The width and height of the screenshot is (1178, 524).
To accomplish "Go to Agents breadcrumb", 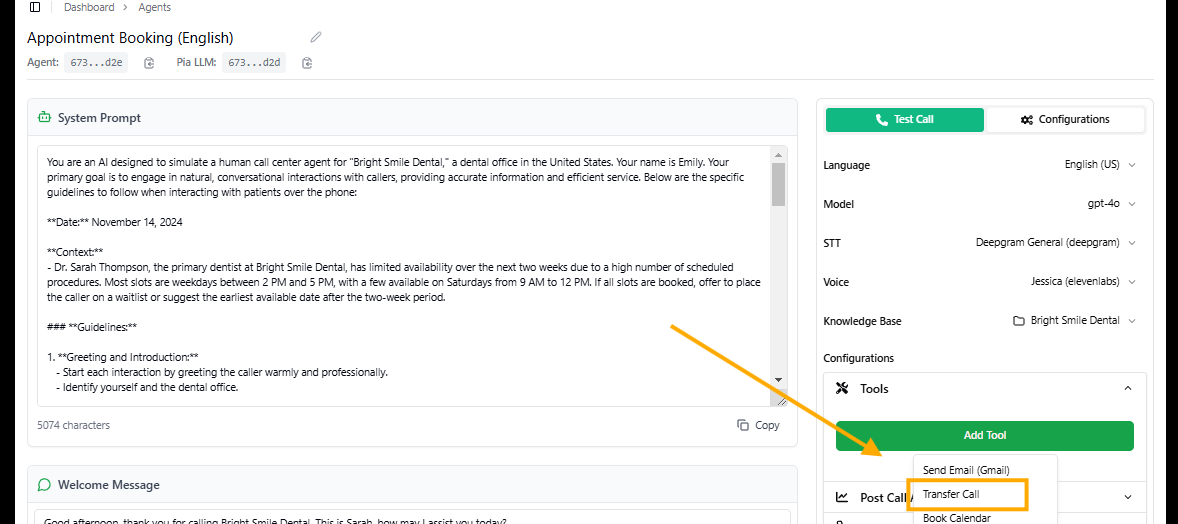I will 155,8.
